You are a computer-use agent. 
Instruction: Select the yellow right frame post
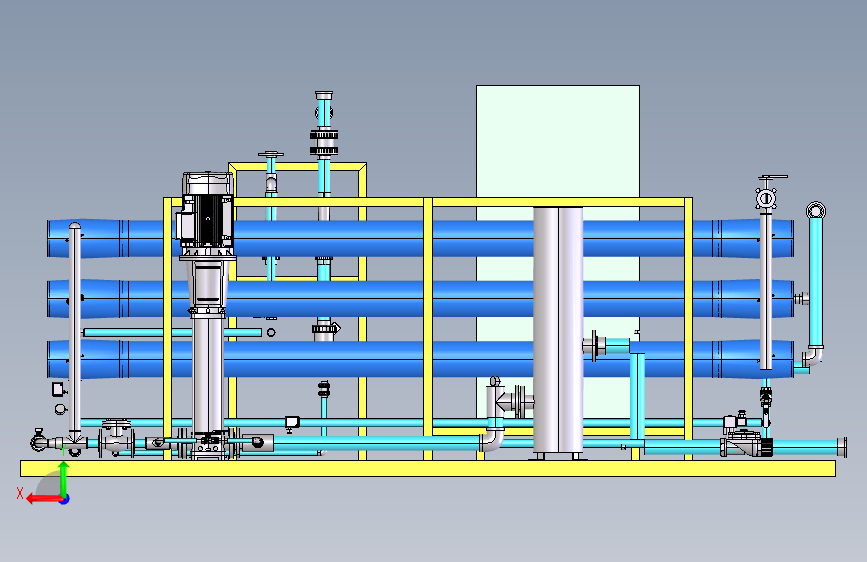pyautogui.click(x=688, y=329)
